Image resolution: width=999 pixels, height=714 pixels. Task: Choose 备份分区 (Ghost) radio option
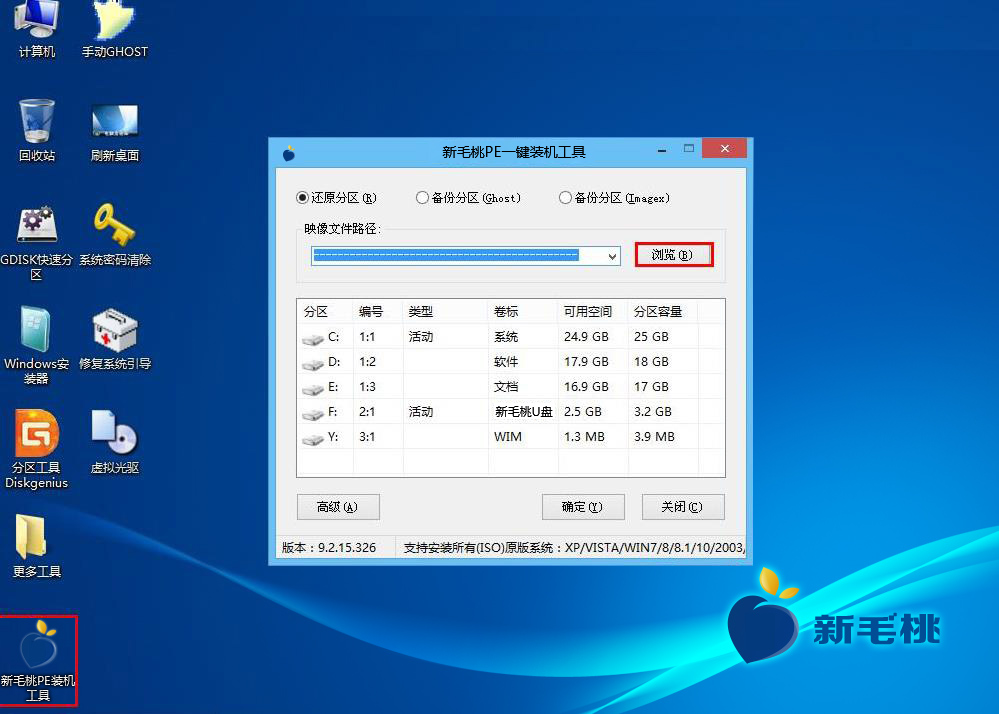pos(468,198)
